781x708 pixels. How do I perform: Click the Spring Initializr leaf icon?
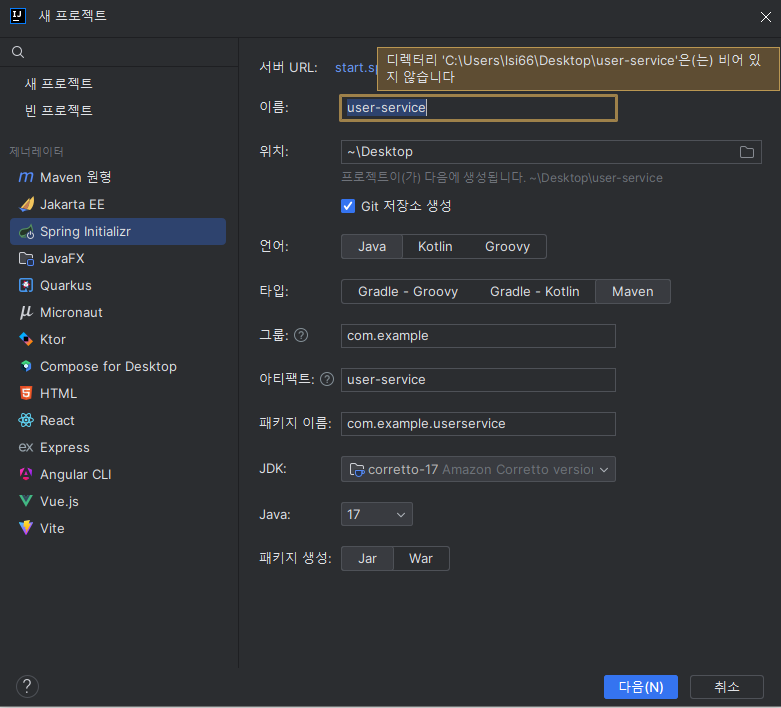(26, 232)
